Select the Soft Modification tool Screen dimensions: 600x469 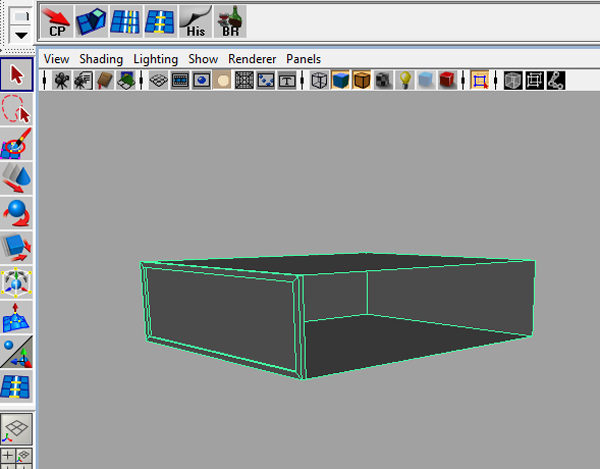[x=16, y=317]
